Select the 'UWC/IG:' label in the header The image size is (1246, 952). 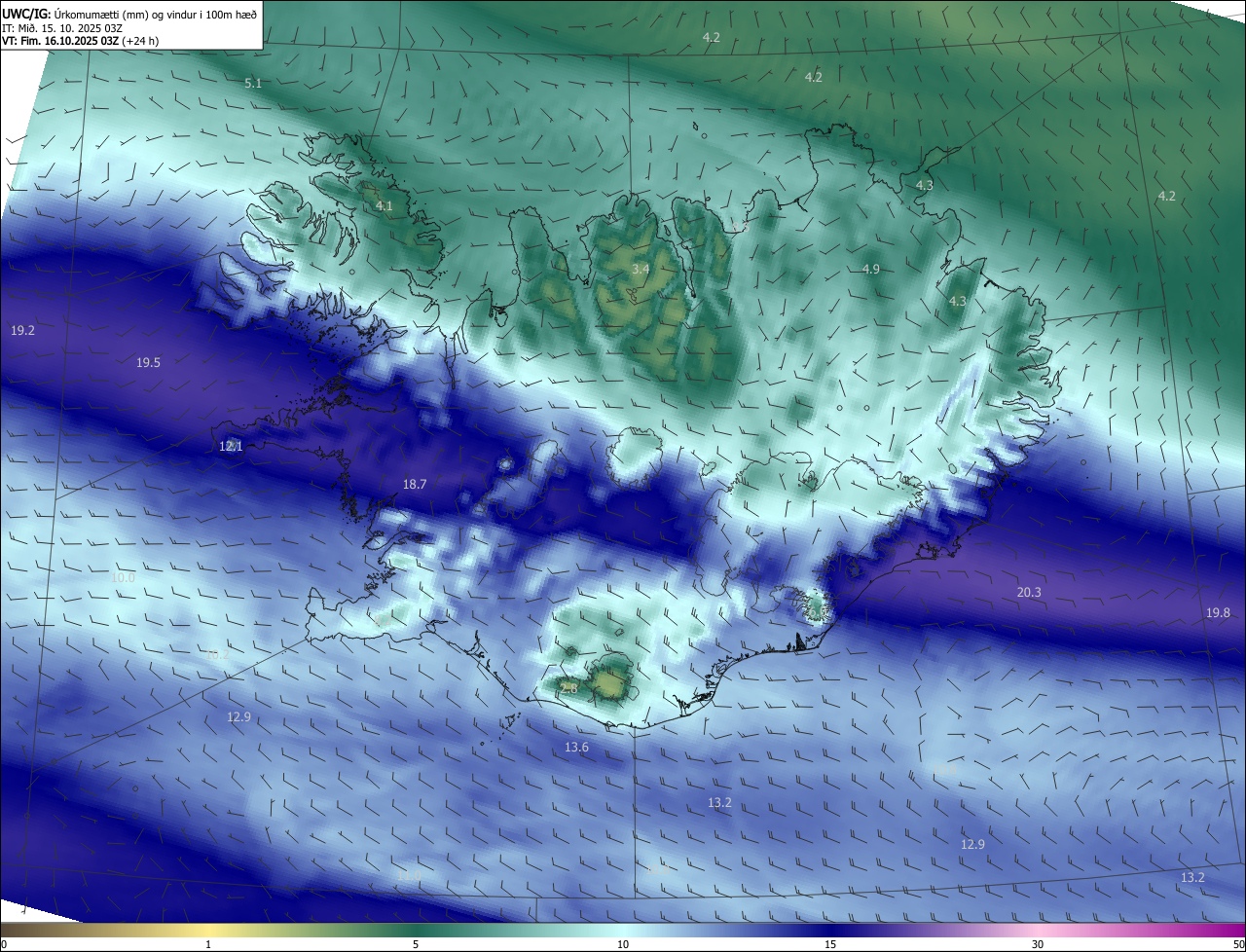tap(27, 14)
